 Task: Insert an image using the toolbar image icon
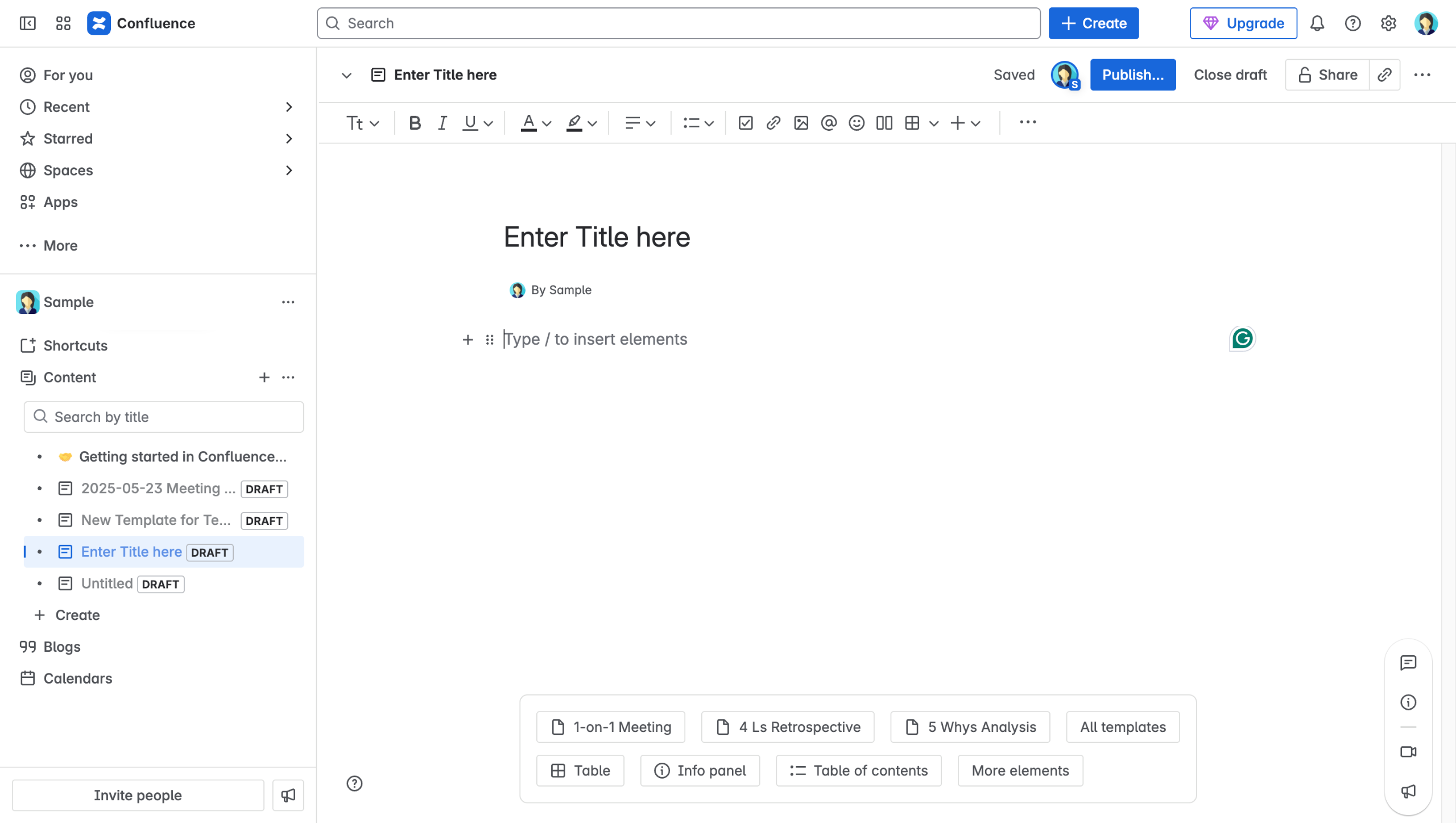801,123
